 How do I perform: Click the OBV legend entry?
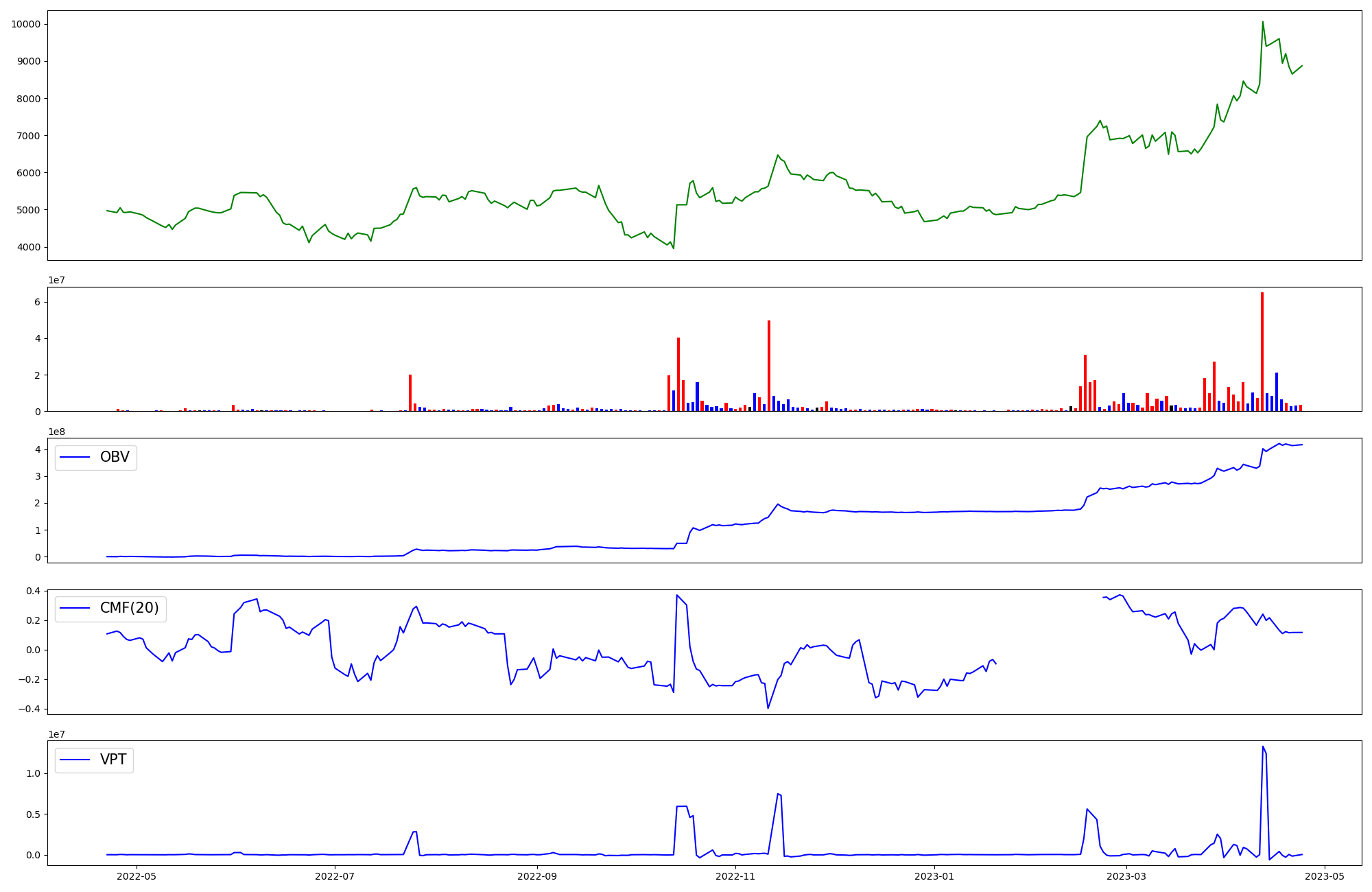tap(114, 458)
